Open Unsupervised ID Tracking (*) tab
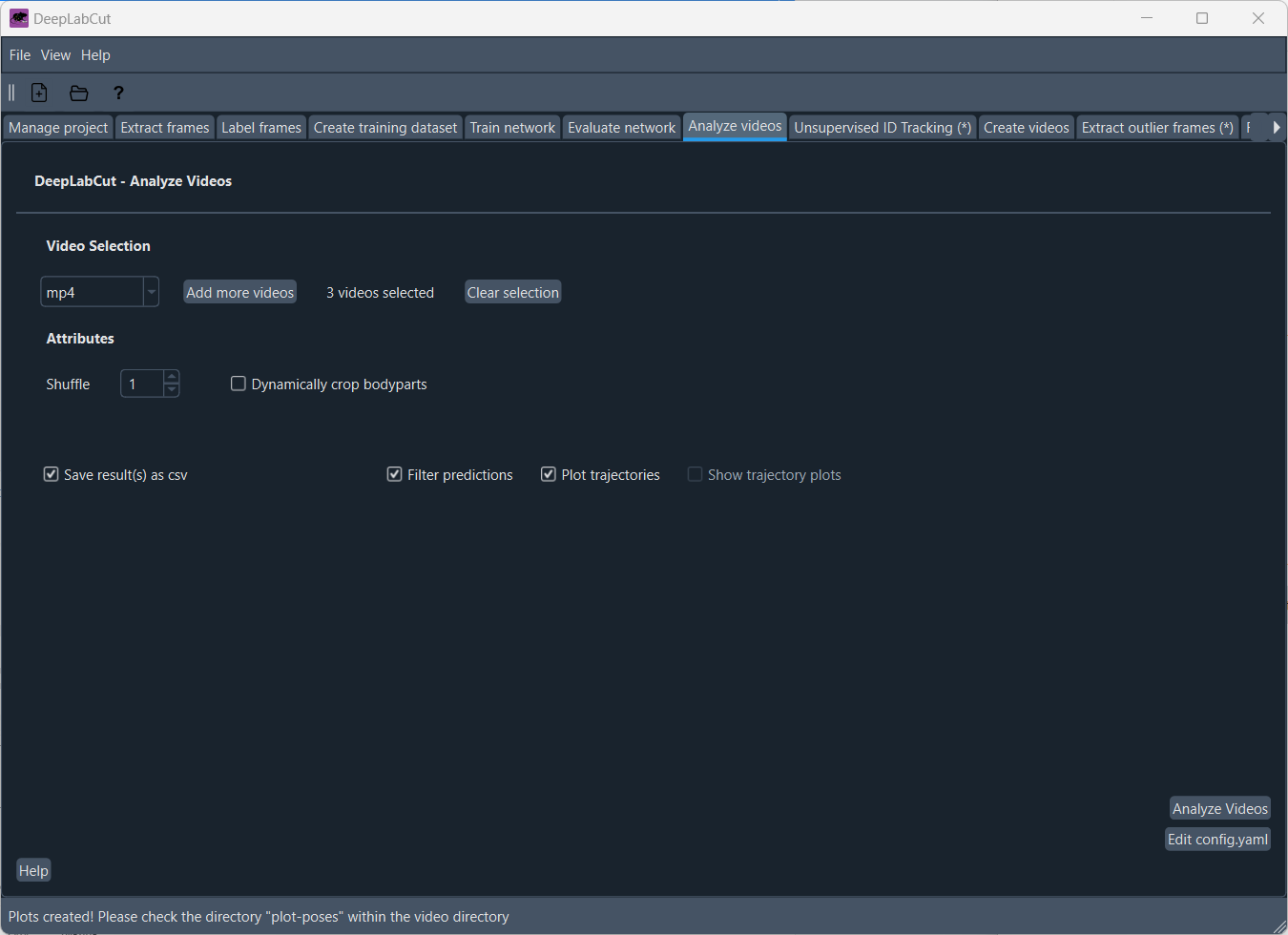The width and height of the screenshot is (1288, 935). (883, 128)
